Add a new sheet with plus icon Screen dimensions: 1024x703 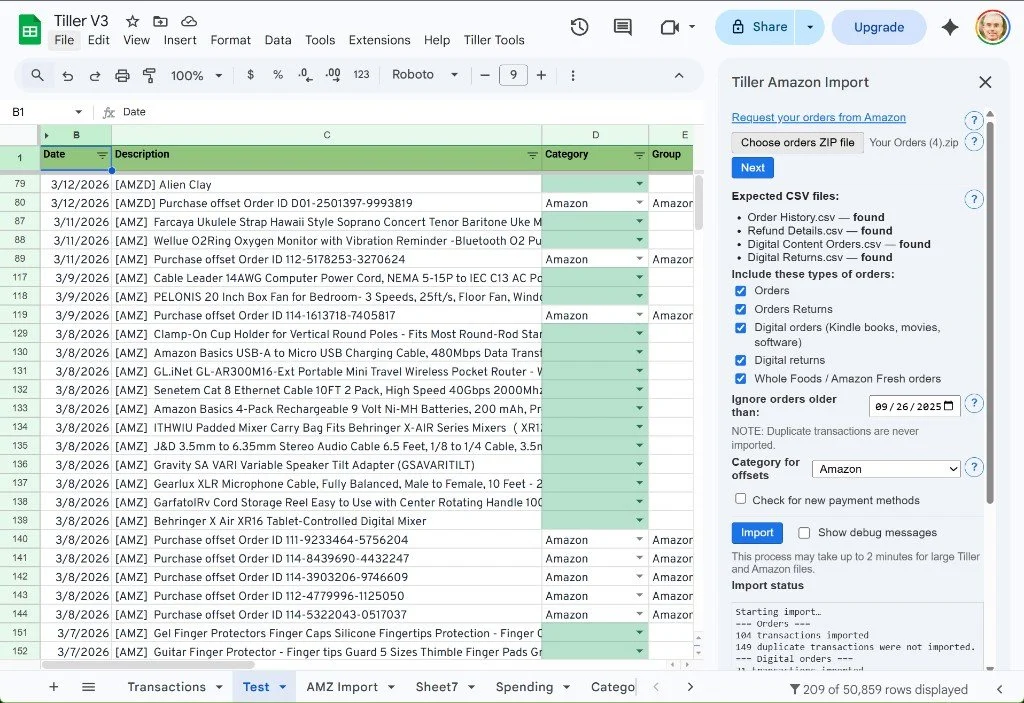54,687
